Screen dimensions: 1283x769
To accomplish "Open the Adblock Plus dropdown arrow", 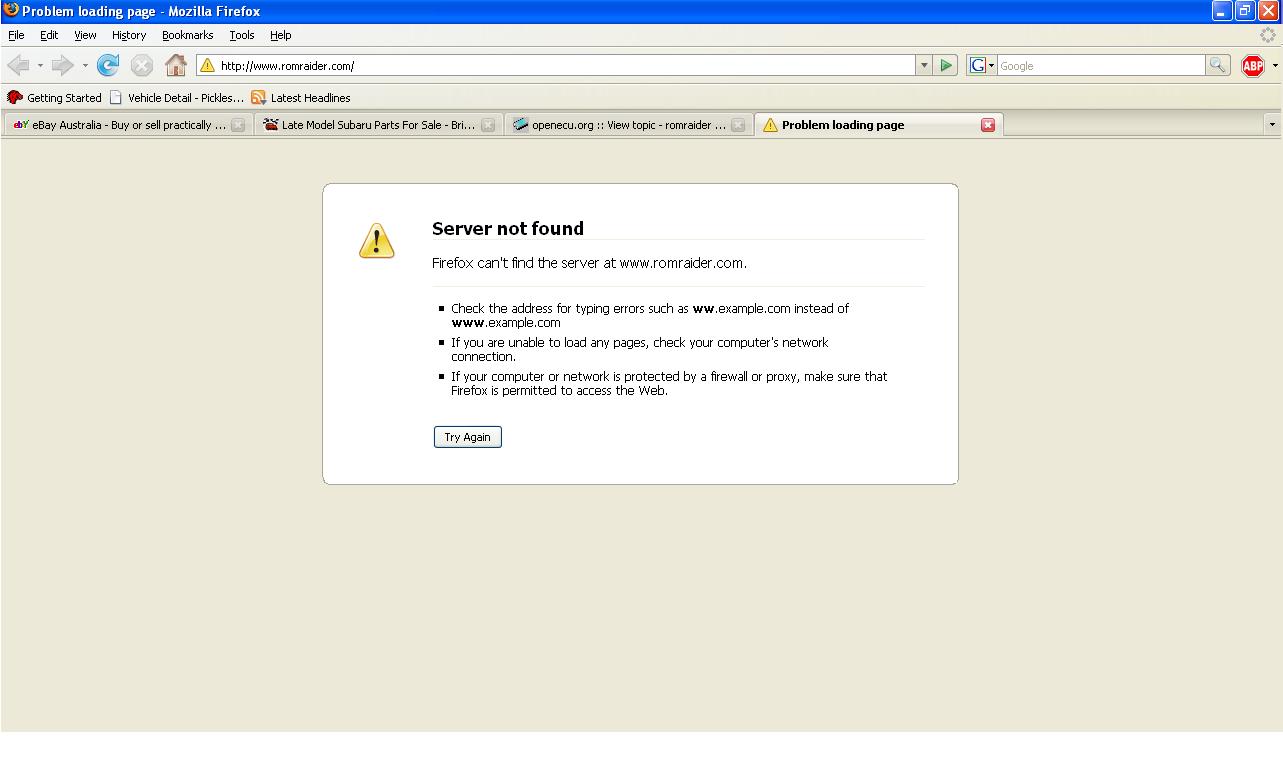I will (x=1275, y=66).
